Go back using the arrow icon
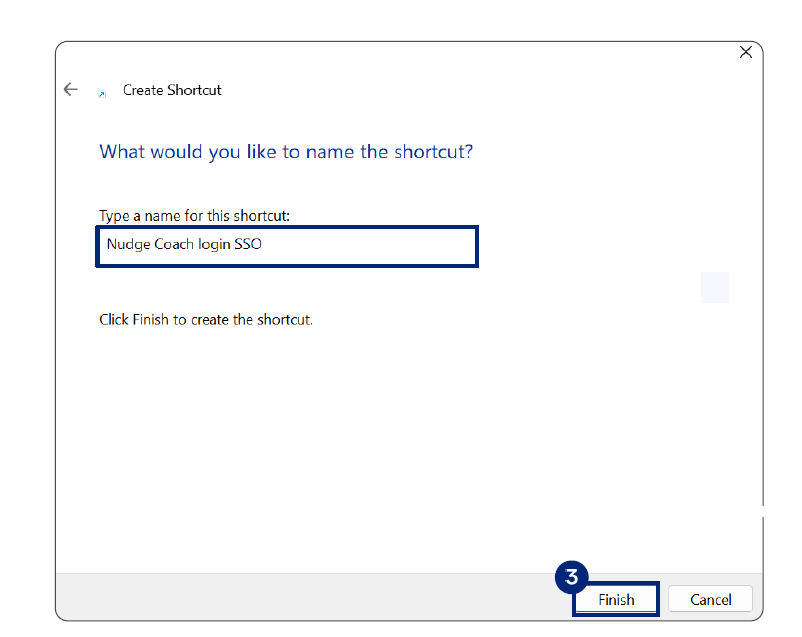The height and width of the screenshot is (637, 802). click(70, 89)
